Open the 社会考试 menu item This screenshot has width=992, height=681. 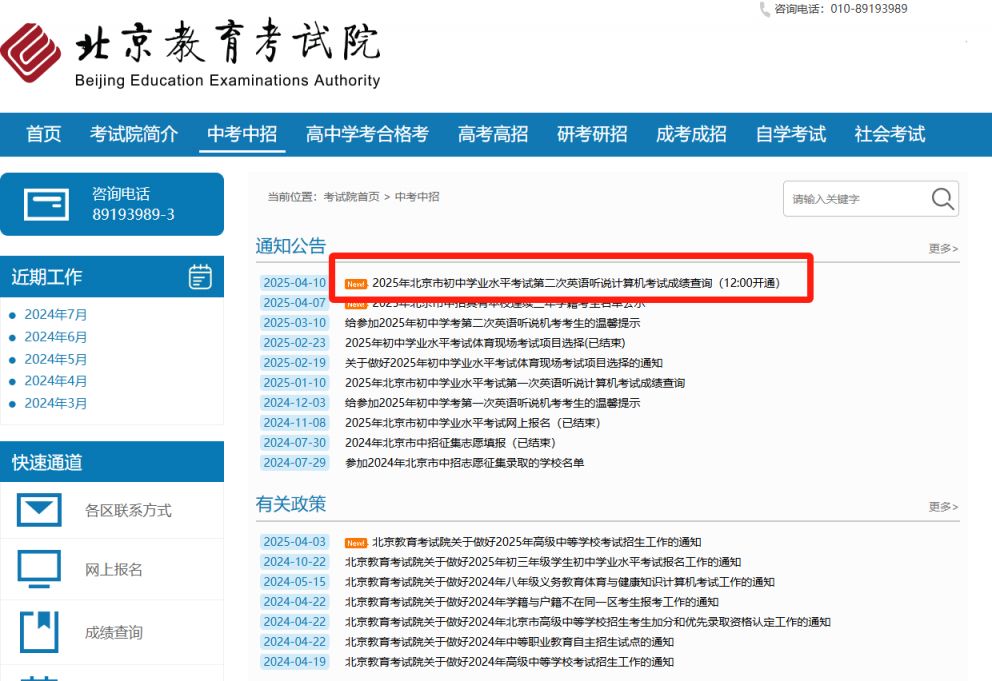pyautogui.click(x=890, y=134)
